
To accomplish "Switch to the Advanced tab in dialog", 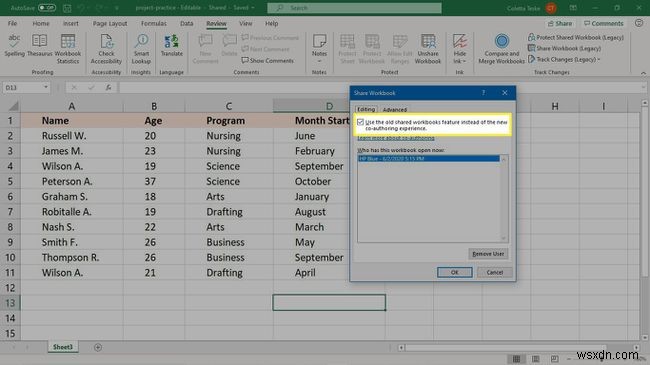I will [x=395, y=110].
